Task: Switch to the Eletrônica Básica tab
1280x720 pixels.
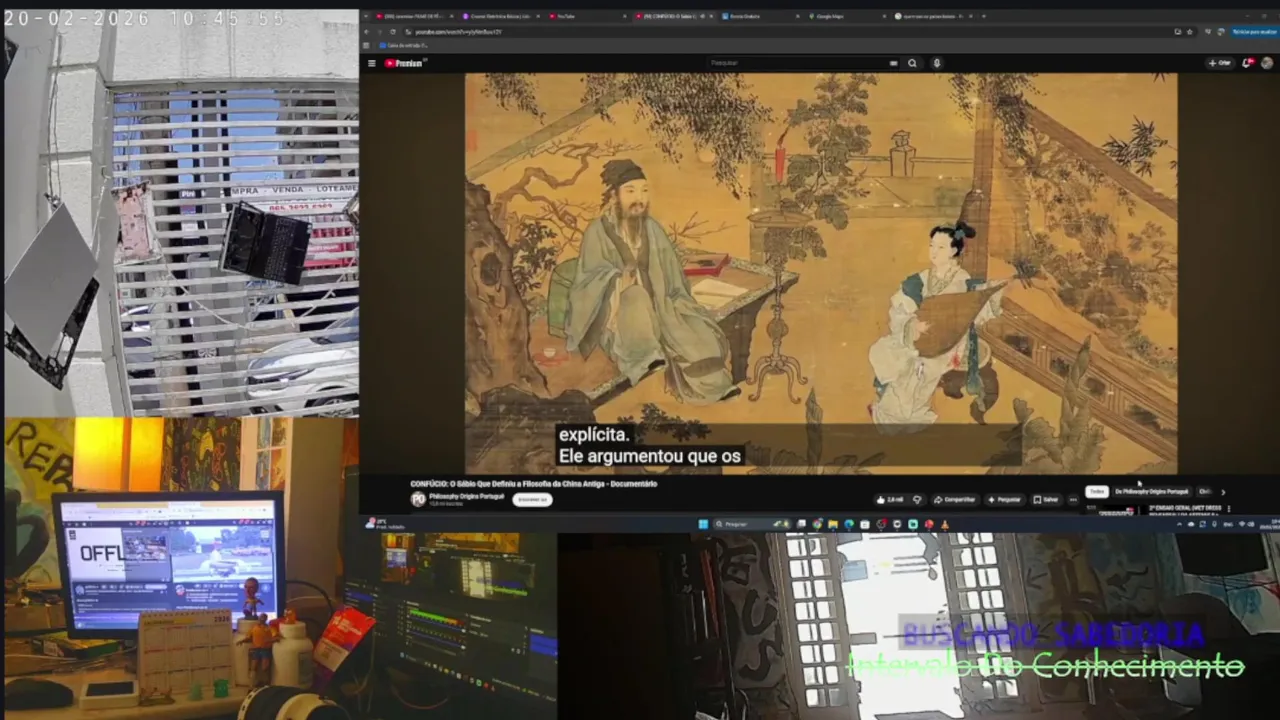Action: point(500,16)
